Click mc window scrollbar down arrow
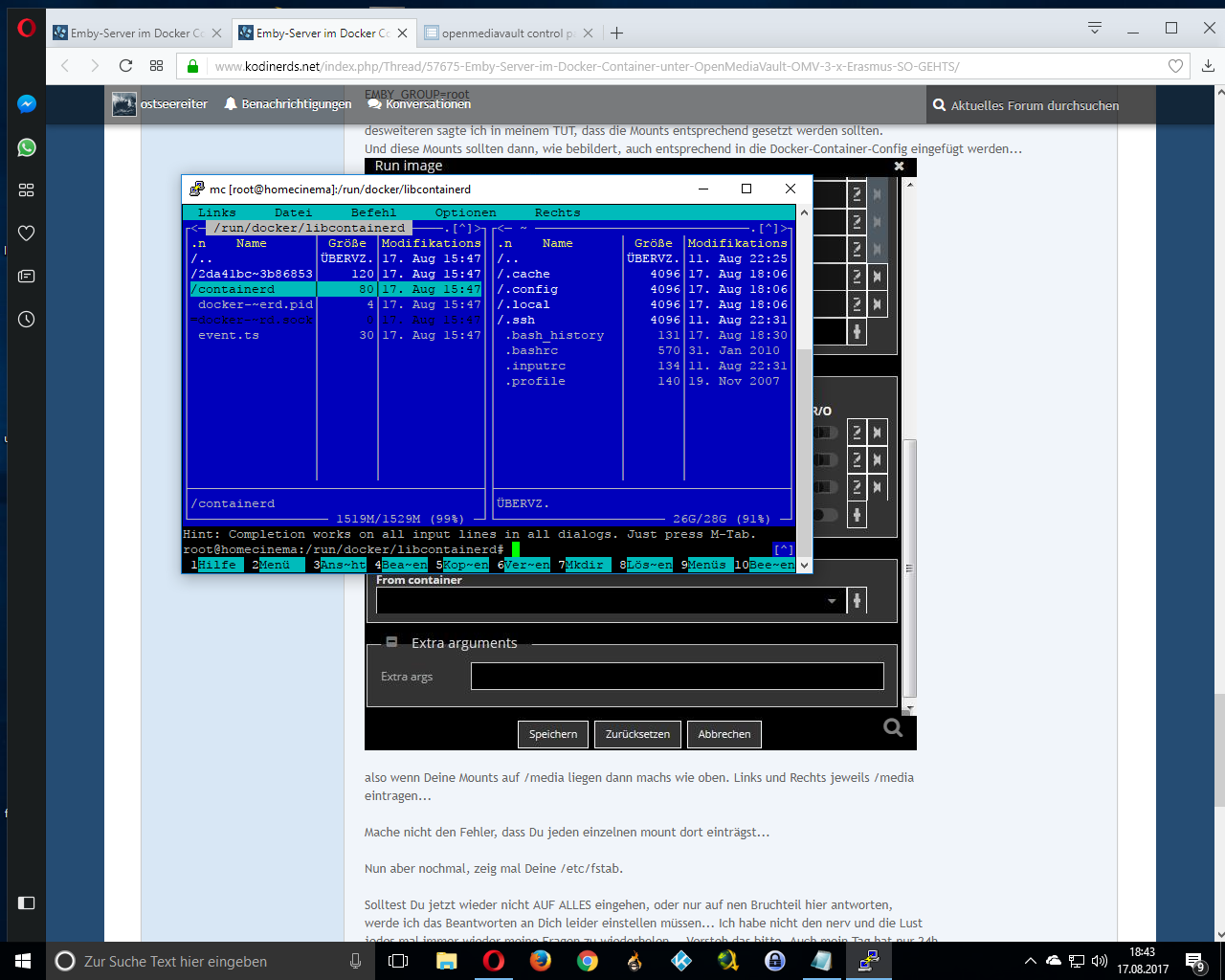 point(805,565)
